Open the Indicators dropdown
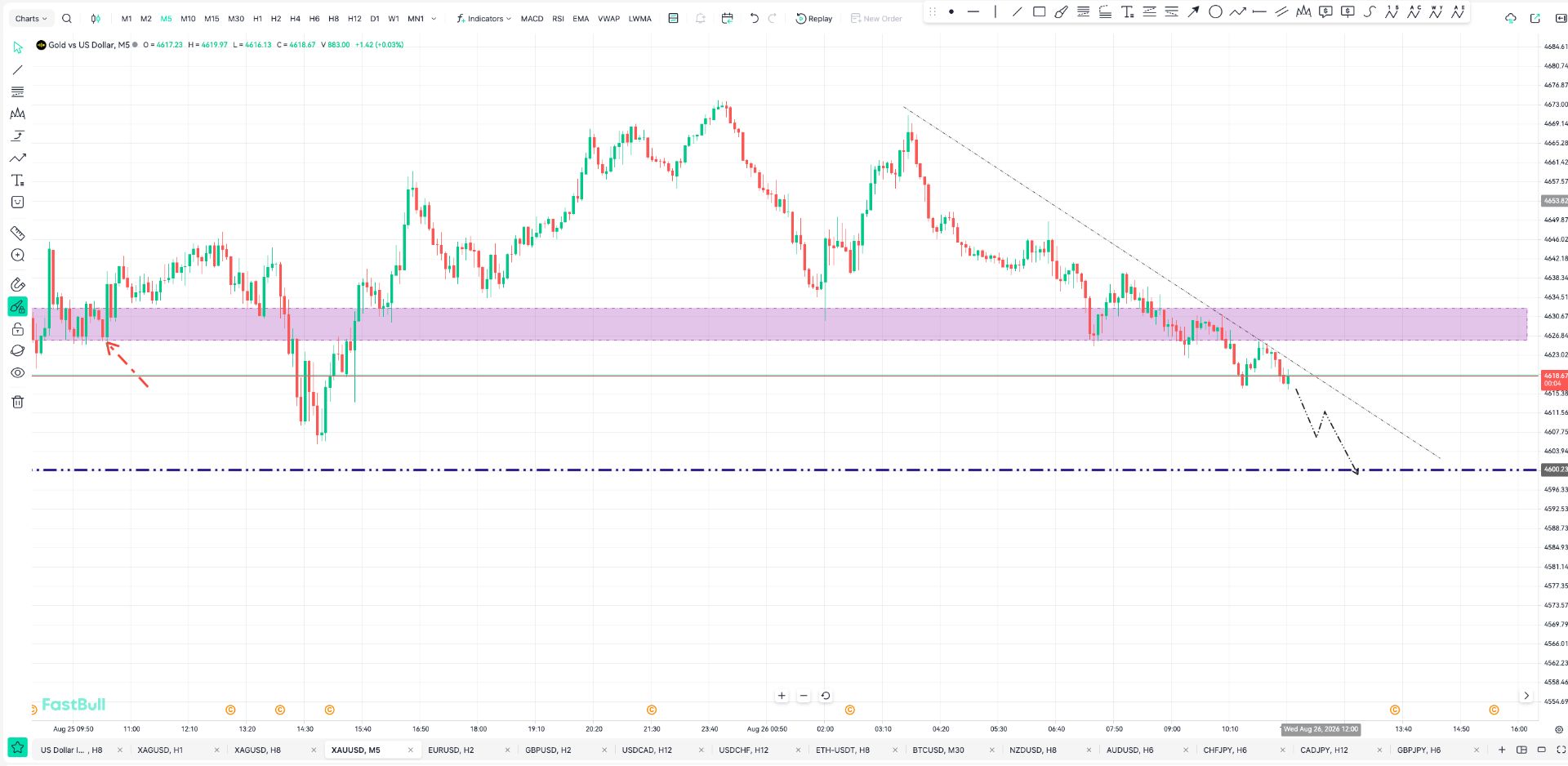This screenshot has height=766, width=1568. point(484,18)
